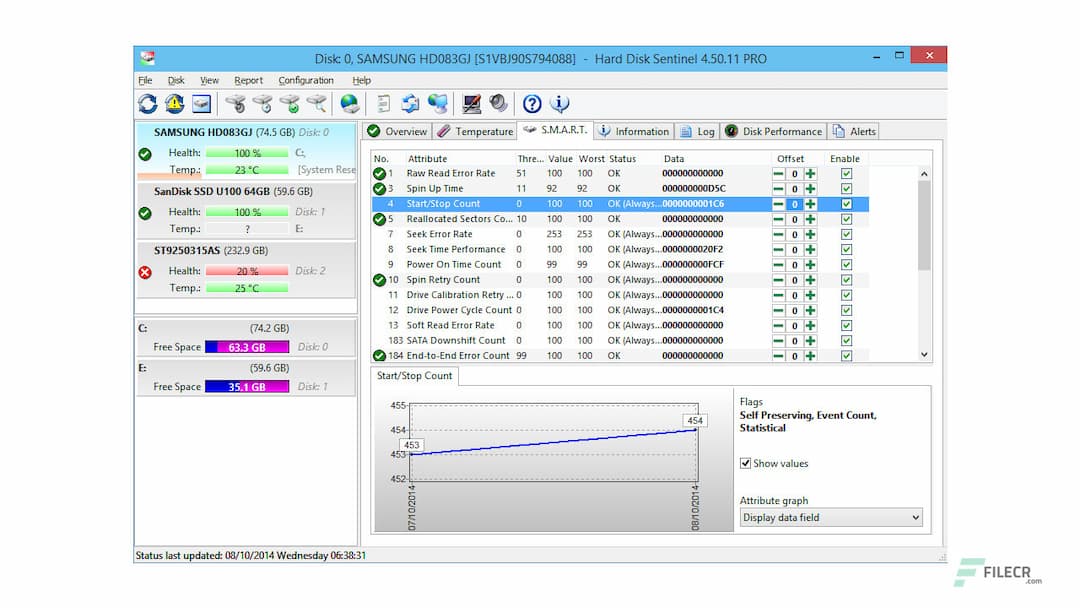Click the network computers globe toolbar icon
1080x608 pixels.
point(438,104)
